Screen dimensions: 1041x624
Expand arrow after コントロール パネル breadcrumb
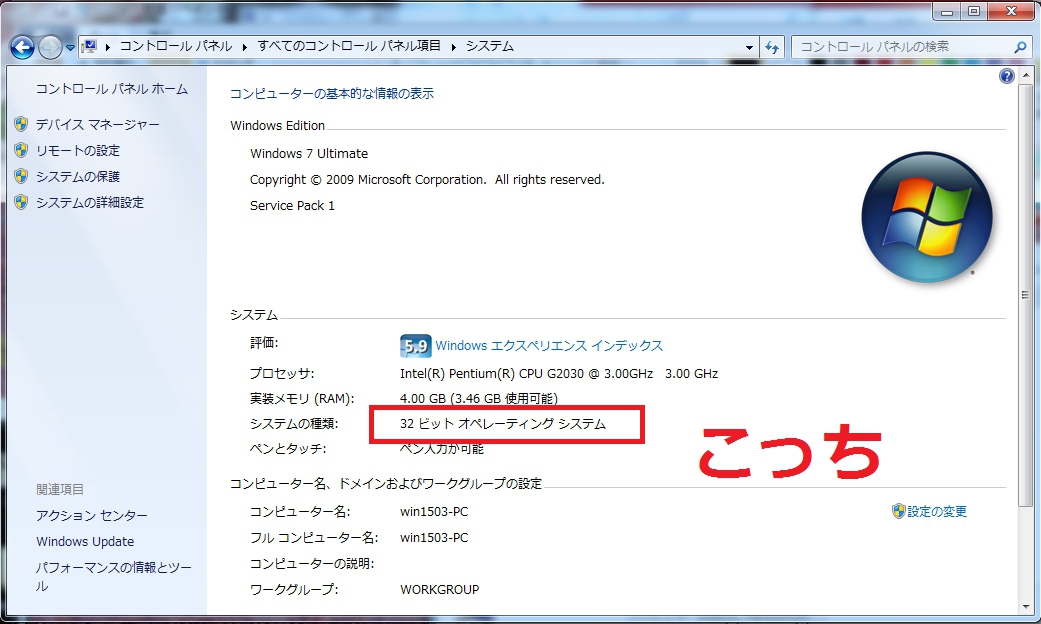(244, 46)
